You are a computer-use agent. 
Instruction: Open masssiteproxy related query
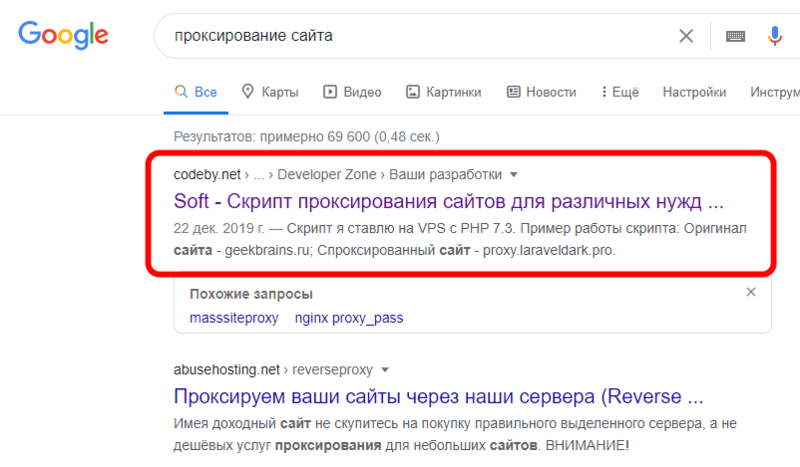pos(234,318)
